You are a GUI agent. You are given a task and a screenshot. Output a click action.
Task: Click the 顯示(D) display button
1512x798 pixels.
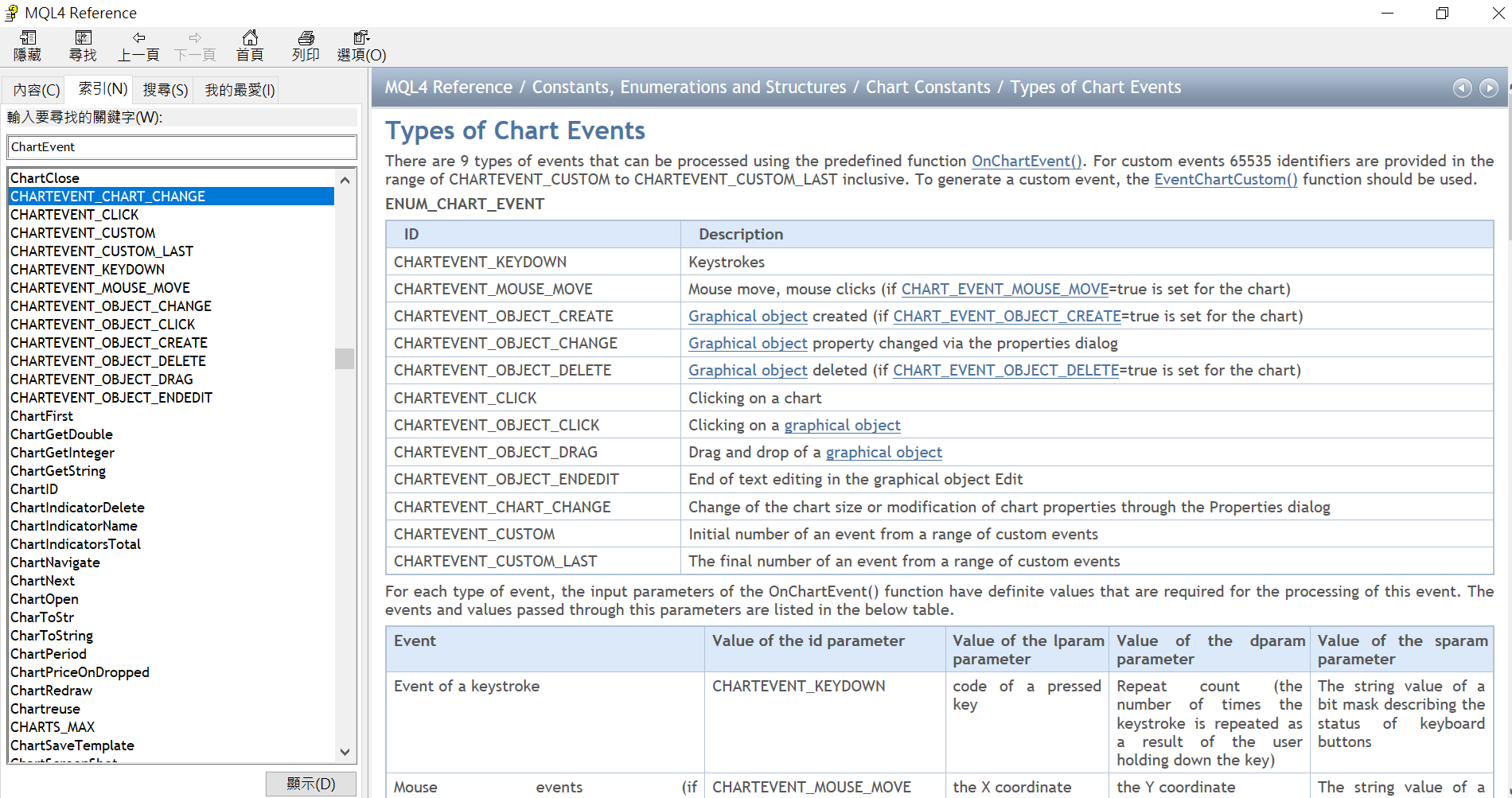[311, 784]
